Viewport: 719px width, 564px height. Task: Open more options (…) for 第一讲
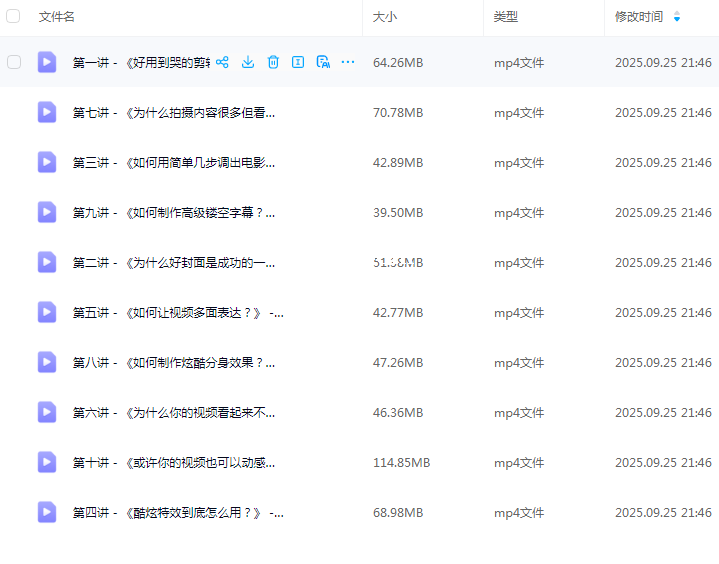coord(348,62)
